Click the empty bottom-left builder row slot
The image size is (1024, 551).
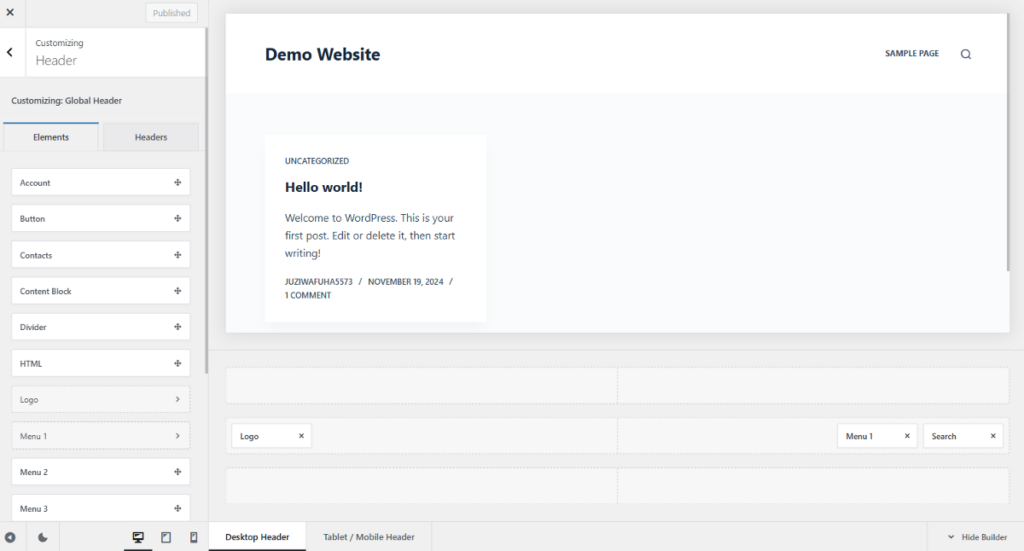421,486
